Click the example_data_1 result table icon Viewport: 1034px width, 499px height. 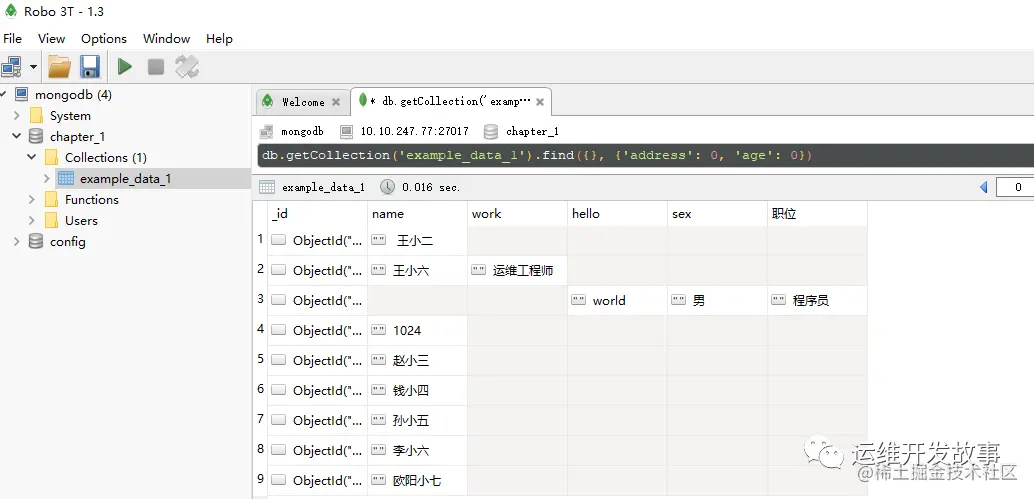click(266, 187)
